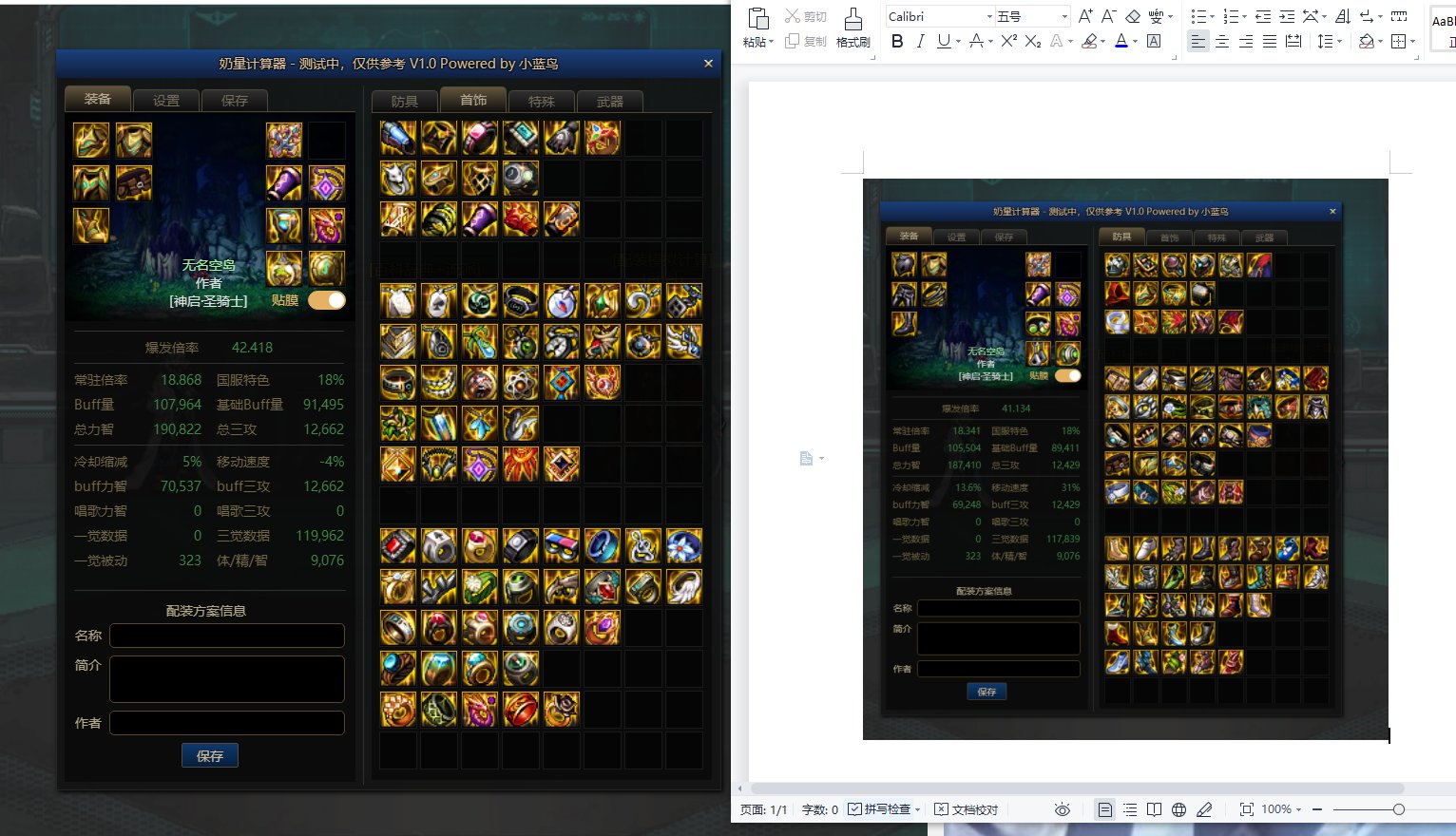Viewport: 1456px width, 836px height.
Task: Align text right in WPS ribbon
Action: click(x=1246, y=41)
